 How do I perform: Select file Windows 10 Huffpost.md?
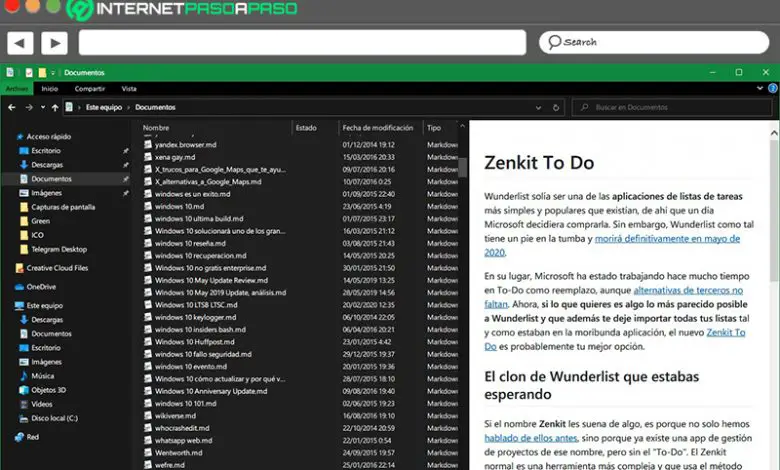(195, 342)
